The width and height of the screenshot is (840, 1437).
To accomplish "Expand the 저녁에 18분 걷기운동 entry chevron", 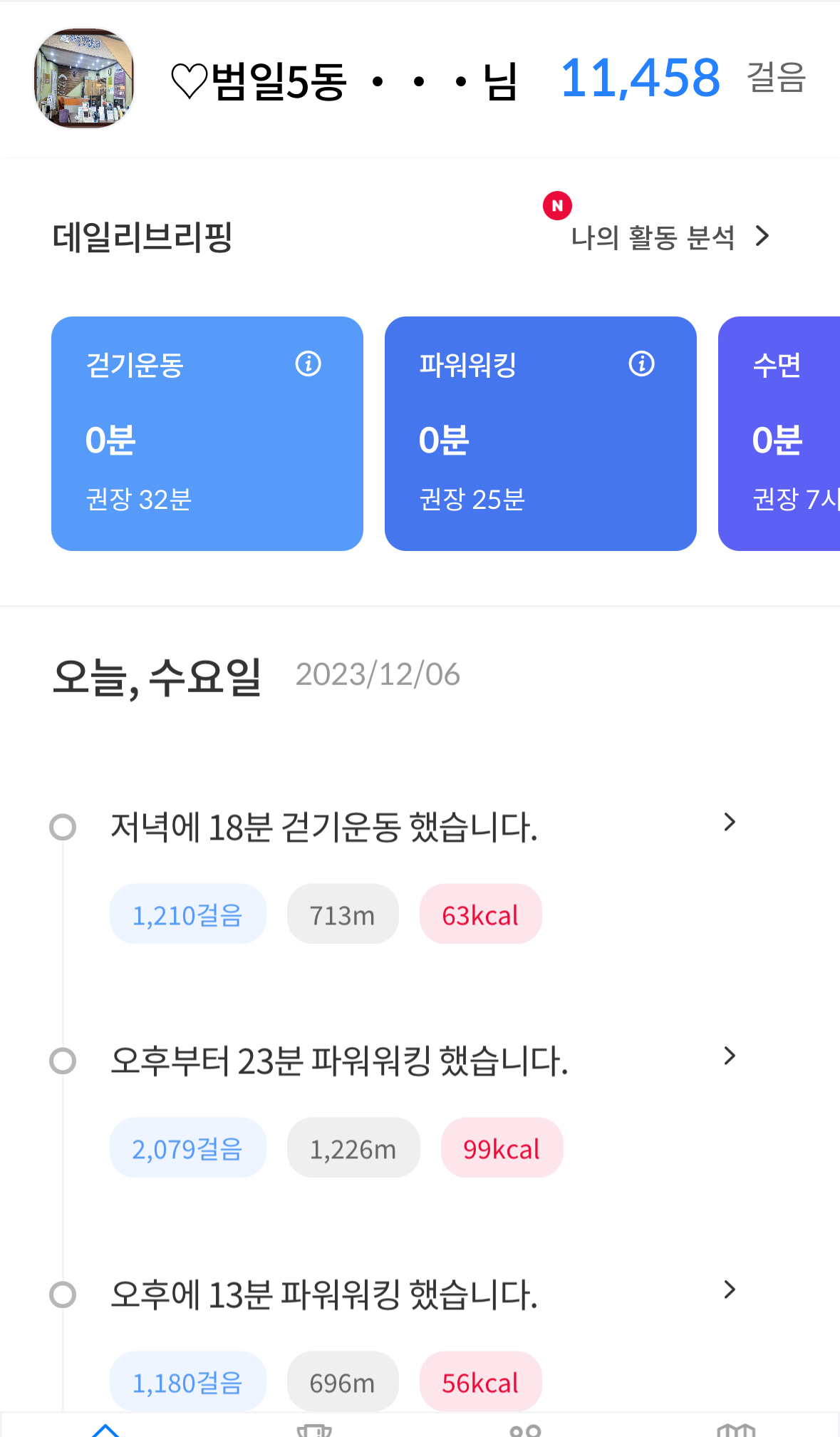I will (x=729, y=823).
